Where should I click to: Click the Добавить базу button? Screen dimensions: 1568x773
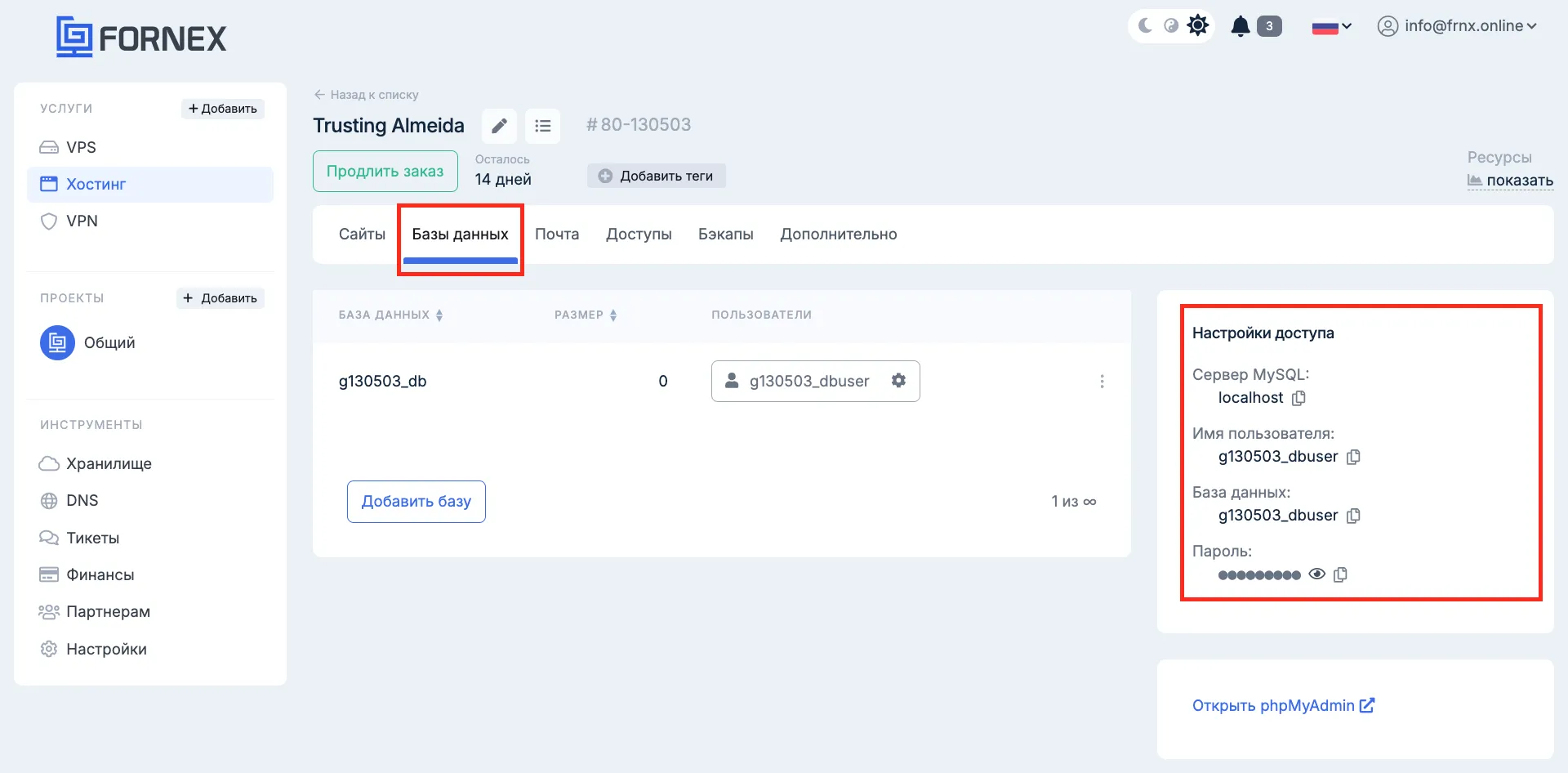pos(416,502)
